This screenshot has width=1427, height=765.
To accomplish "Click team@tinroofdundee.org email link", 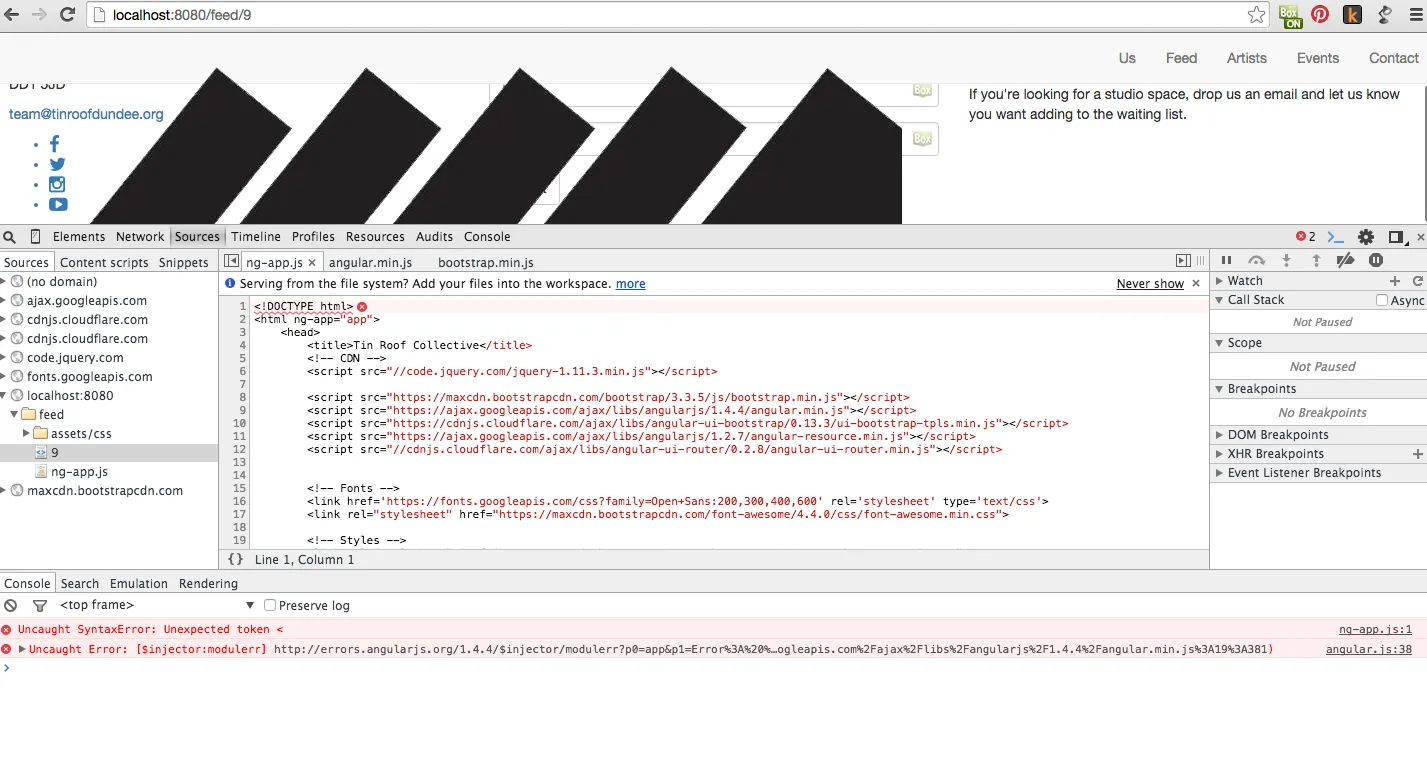I will 86,114.
